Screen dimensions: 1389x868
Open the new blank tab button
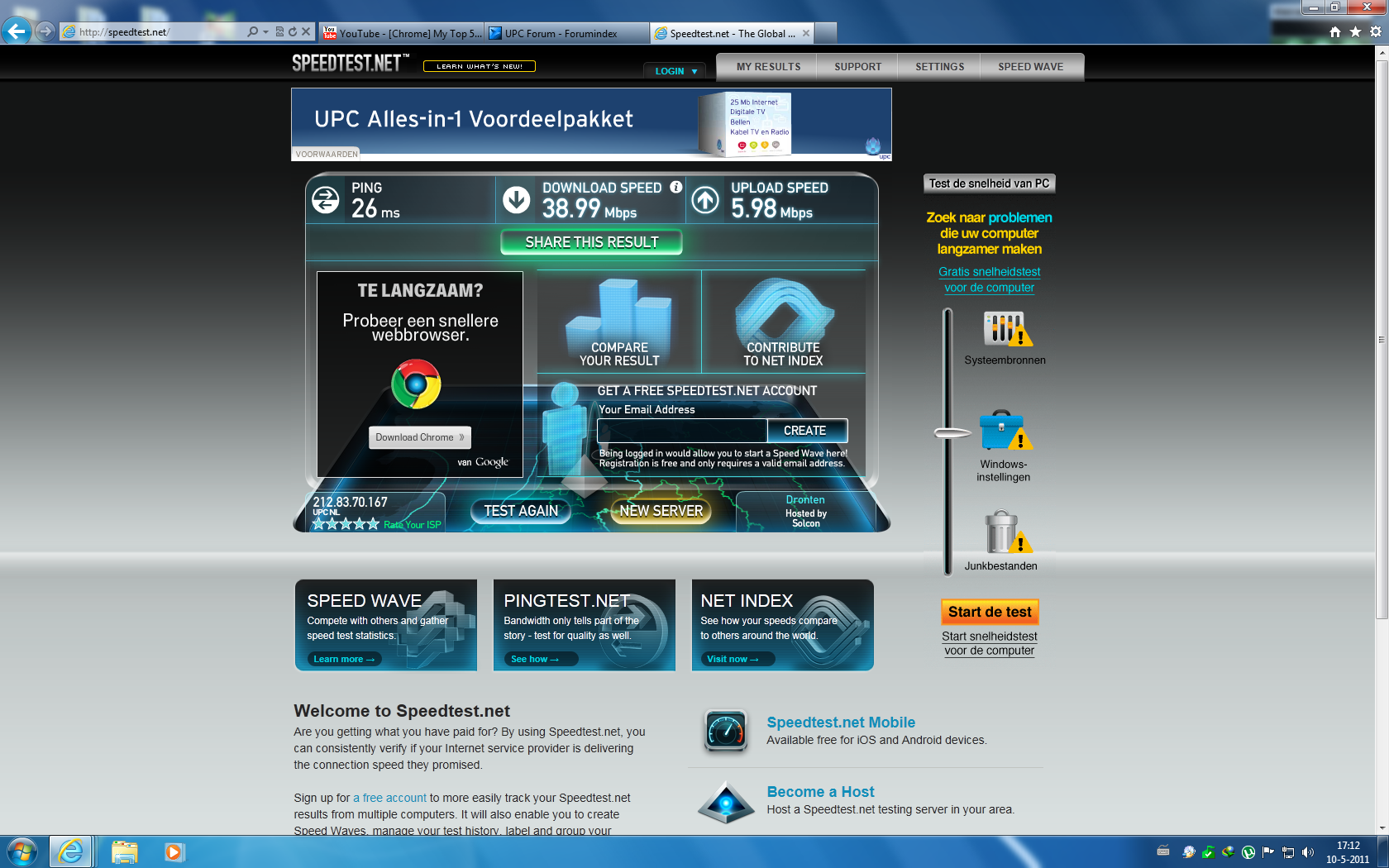coord(826,33)
